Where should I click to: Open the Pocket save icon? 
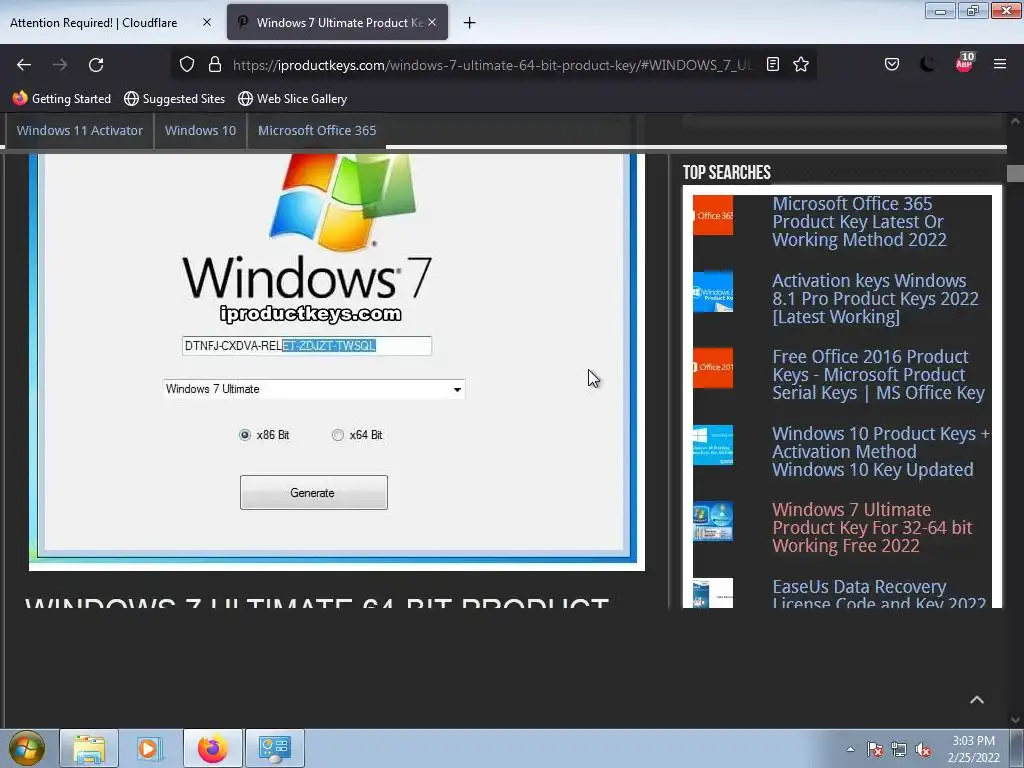point(891,64)
